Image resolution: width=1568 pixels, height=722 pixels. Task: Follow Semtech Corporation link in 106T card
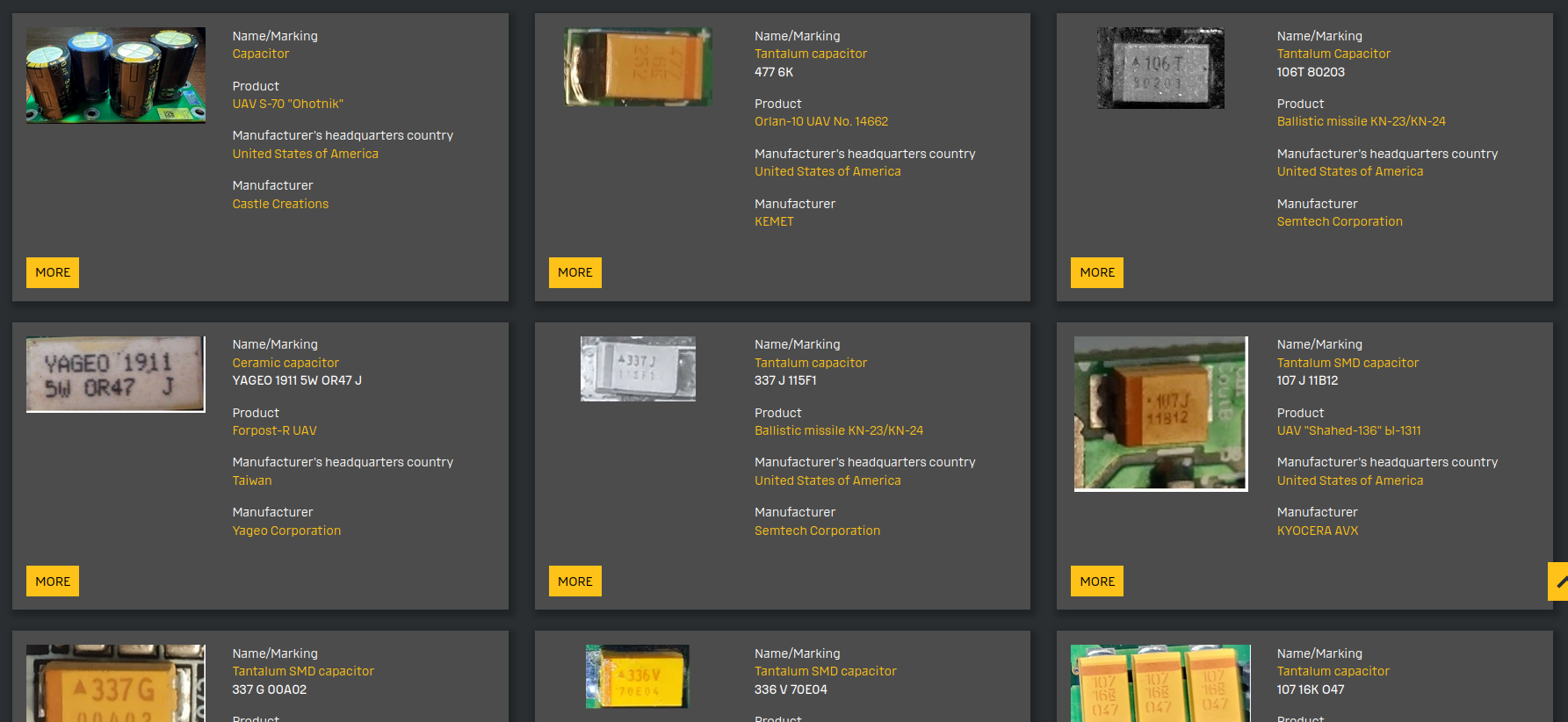point(1340,221)
